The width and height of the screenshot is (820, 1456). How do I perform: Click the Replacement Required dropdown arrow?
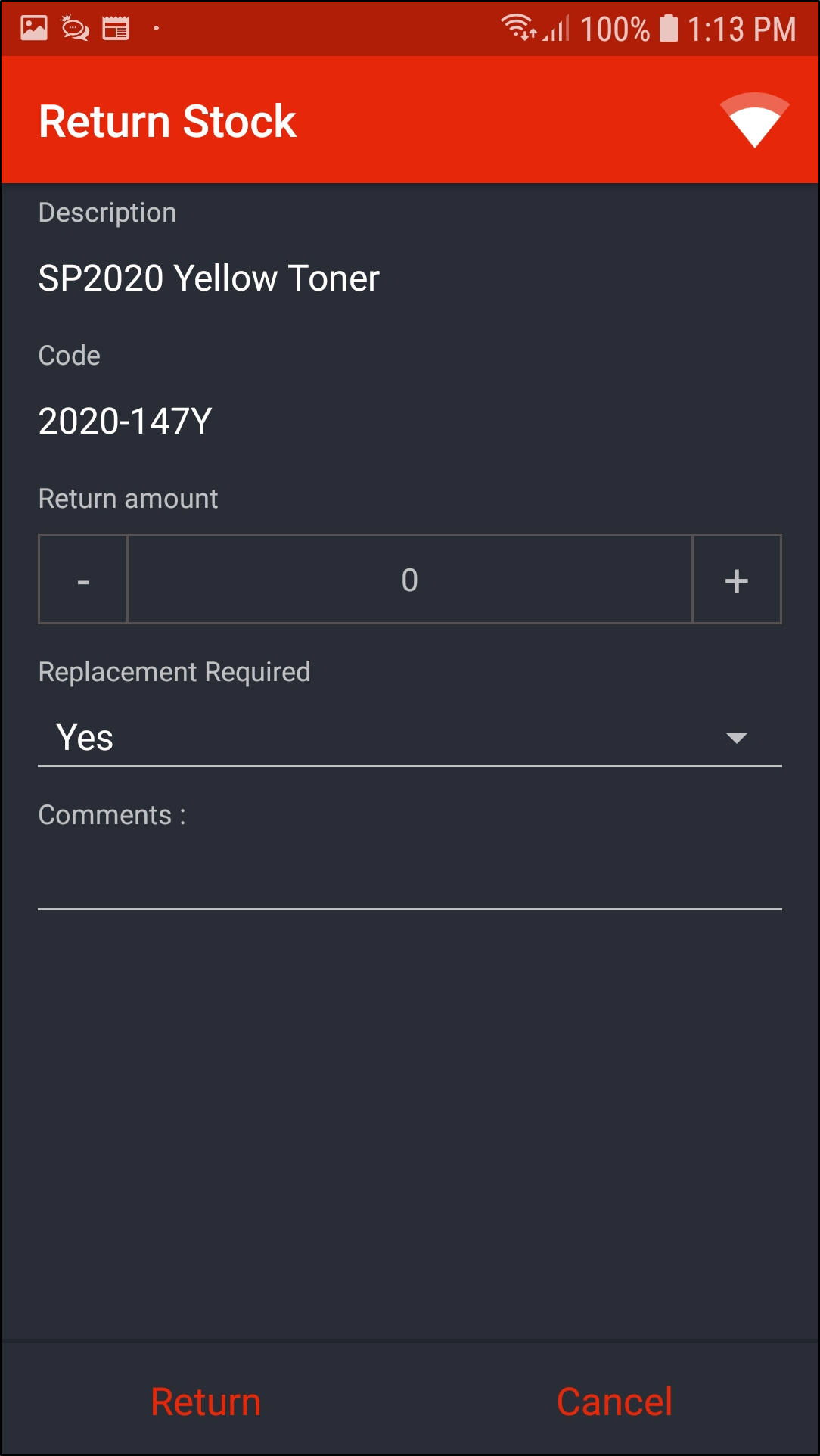coord(736,738)
